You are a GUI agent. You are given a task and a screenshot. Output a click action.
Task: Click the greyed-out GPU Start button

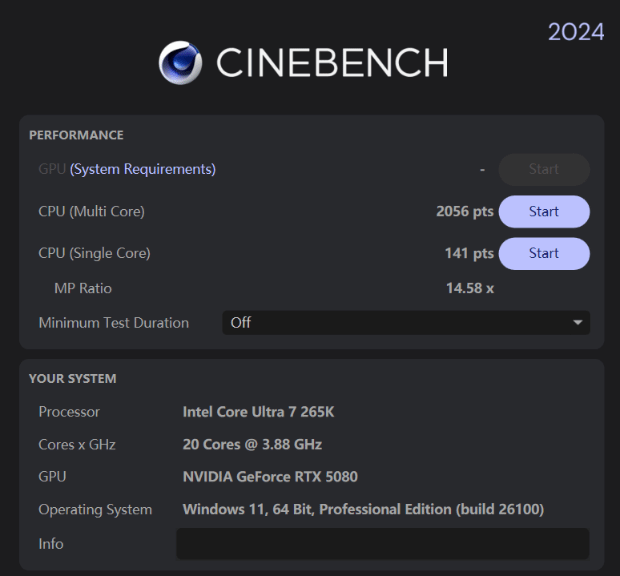544,169
